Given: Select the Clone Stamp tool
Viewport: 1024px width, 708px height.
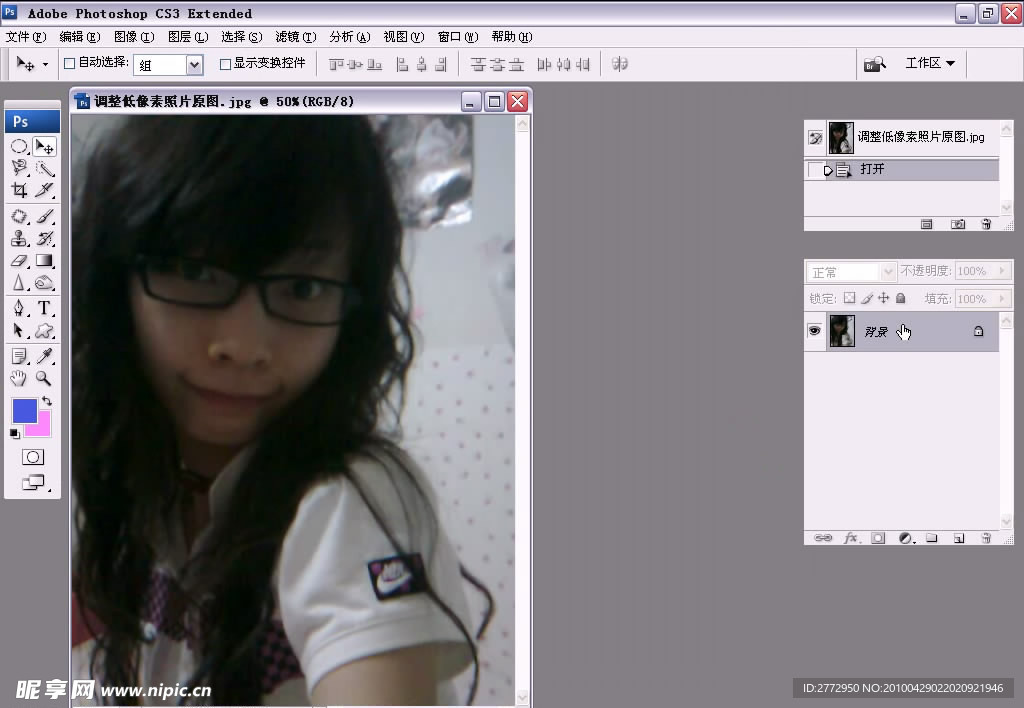Looking at the screenshot, I should (x=19, y=238).
